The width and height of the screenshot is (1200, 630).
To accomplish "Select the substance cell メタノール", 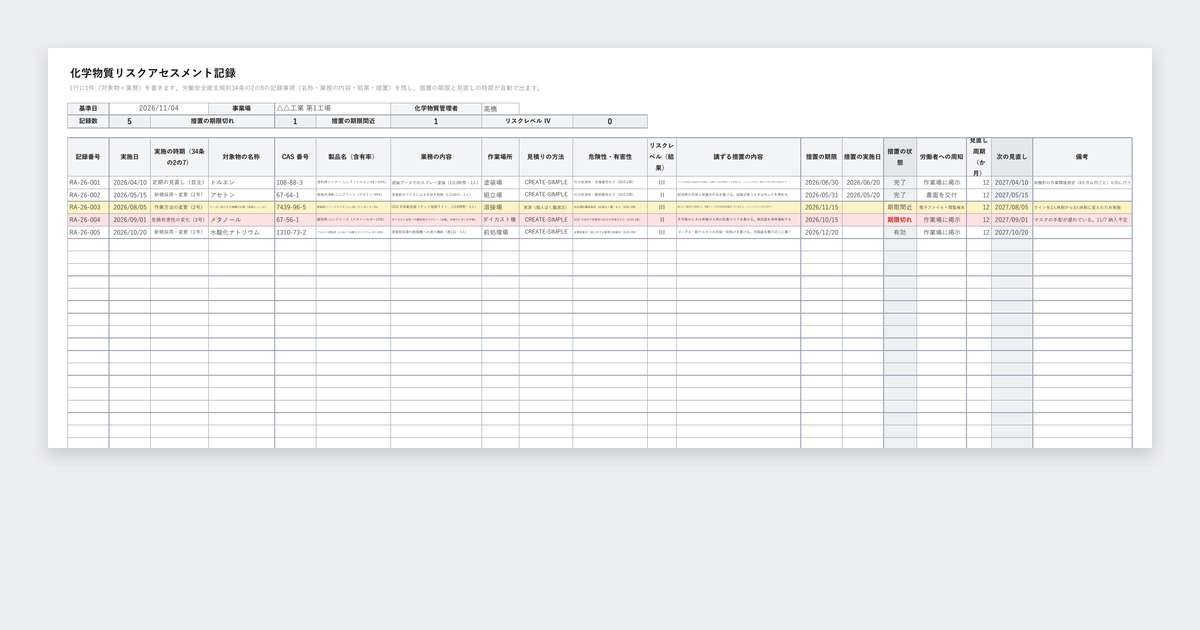I will pyautogui.click(x=242, y=219).
